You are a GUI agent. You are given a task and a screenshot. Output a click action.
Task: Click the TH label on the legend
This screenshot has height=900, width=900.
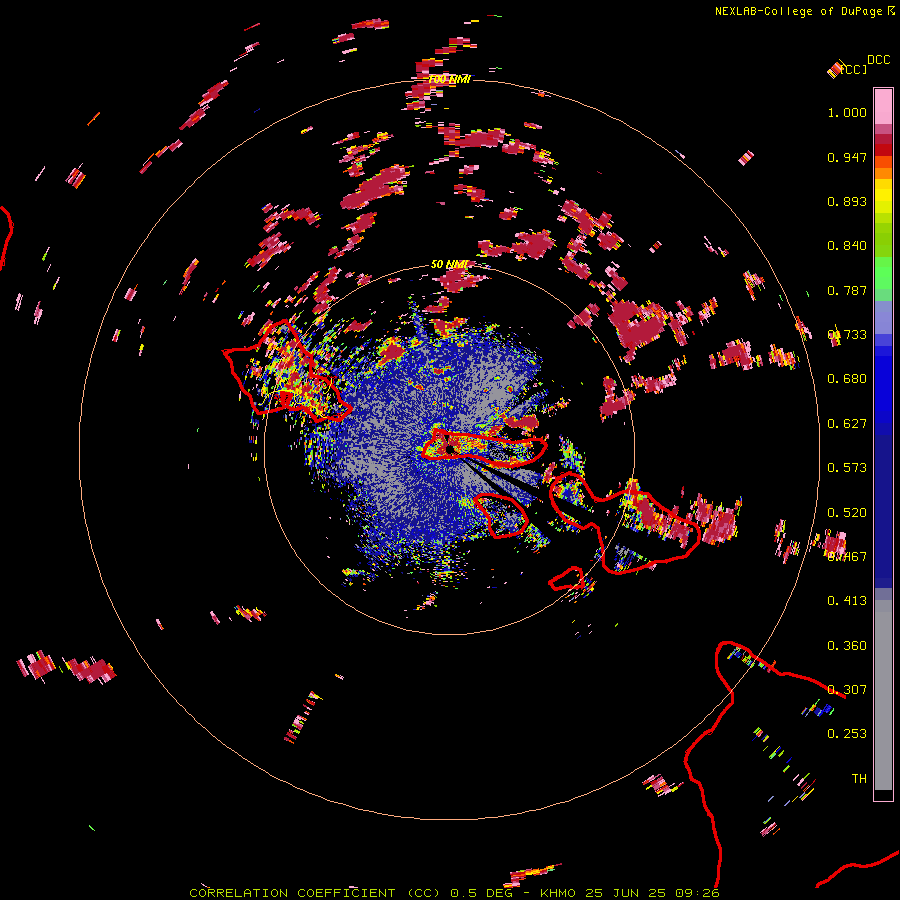[x=859, y=779]
